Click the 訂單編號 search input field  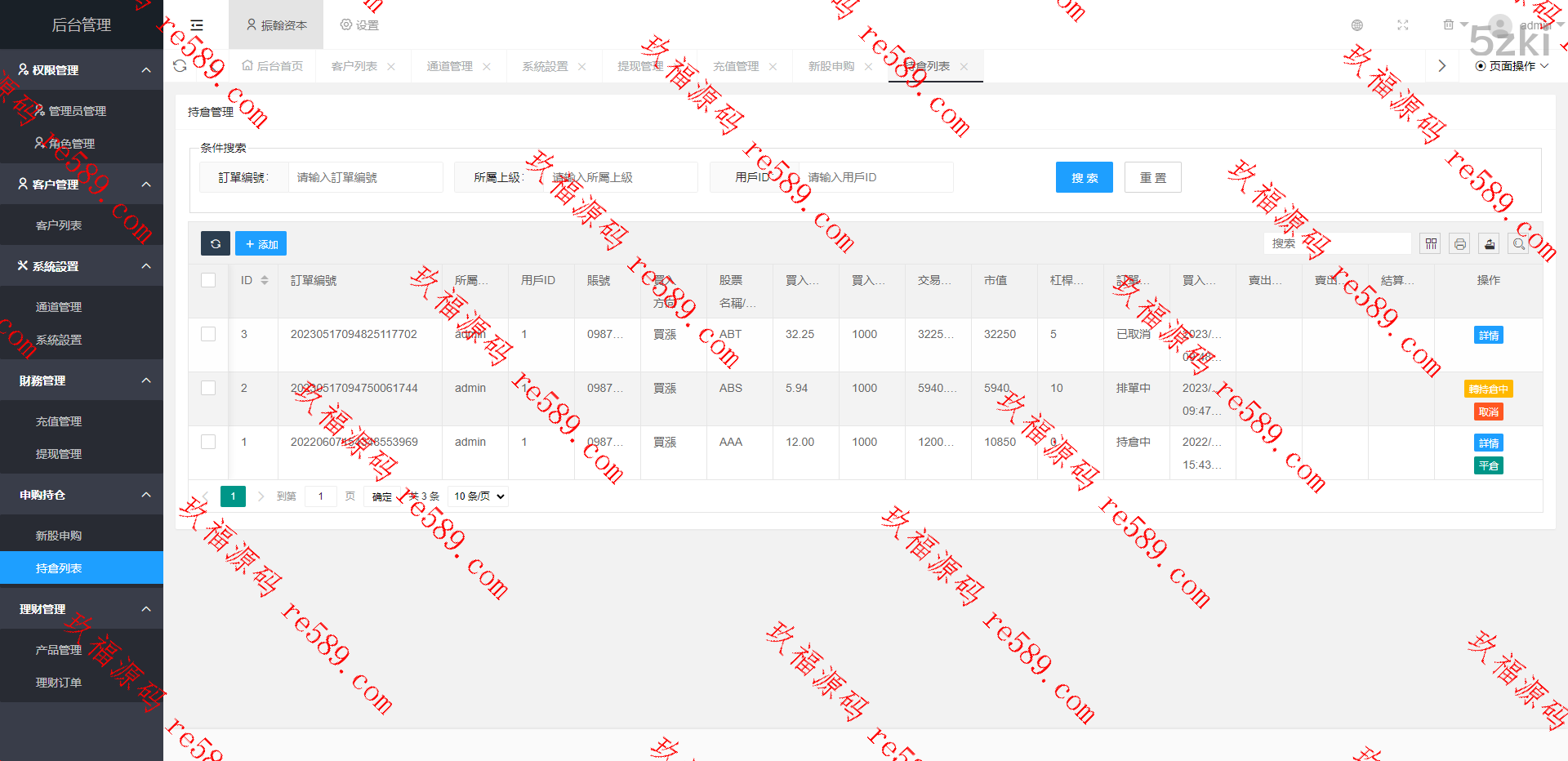point(364,177)
